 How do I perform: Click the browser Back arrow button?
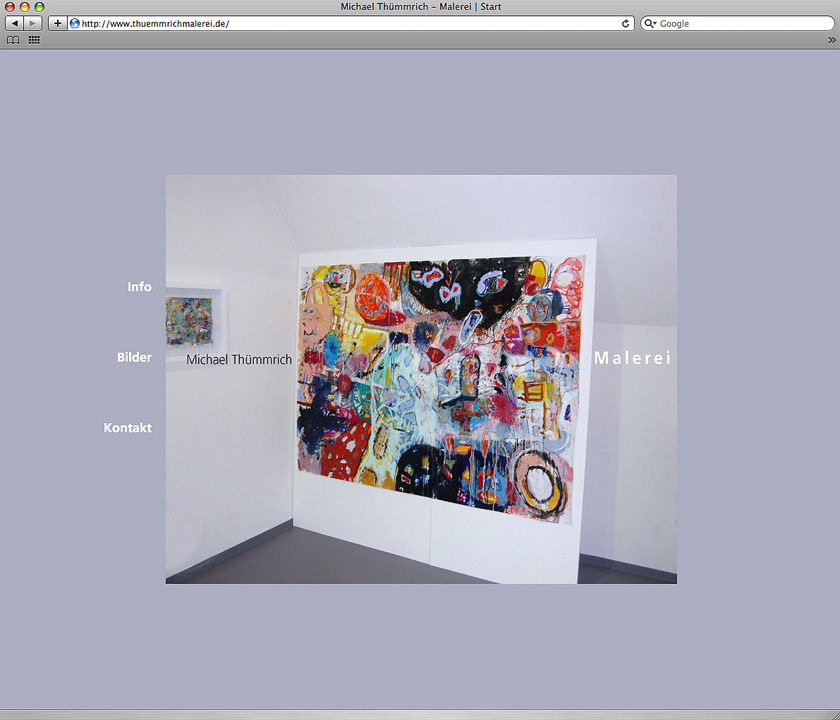point(15,23)
